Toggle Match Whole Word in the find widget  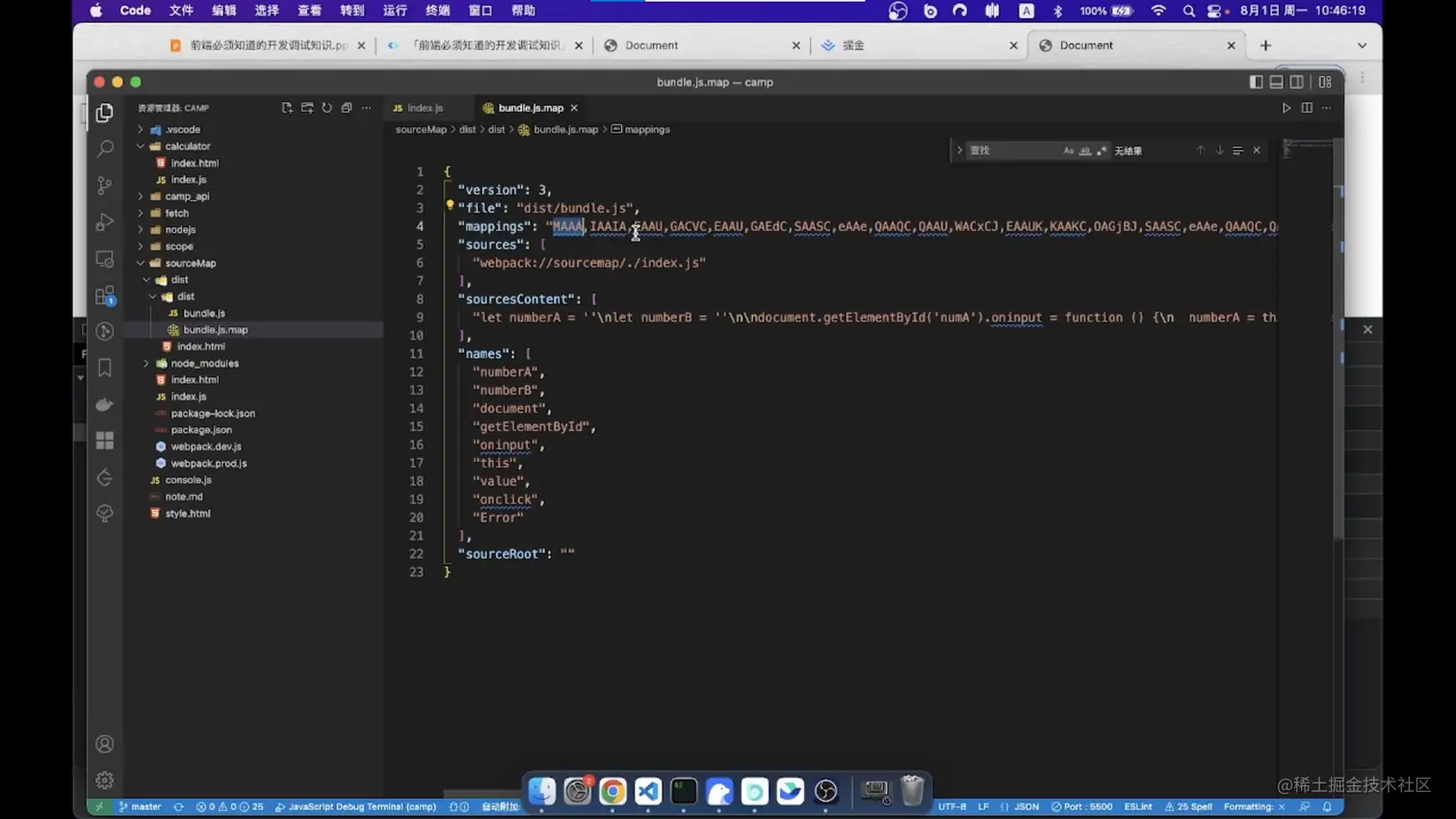pyautogui.click(x=1084, y=151)
